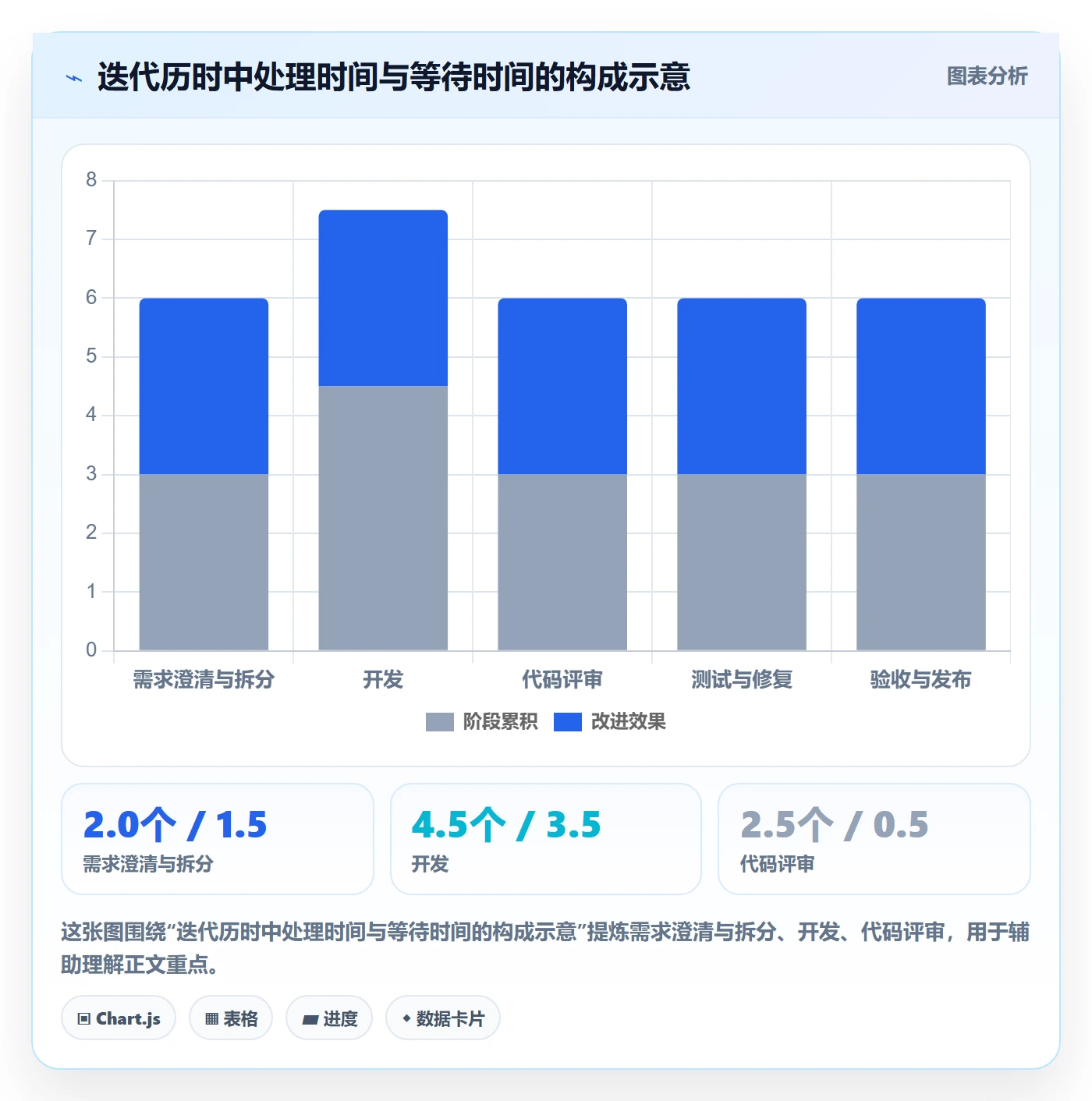Select the 进度 tag chip
The height and width of the screenshot is (1101, 1092).
coord(329,1018)
